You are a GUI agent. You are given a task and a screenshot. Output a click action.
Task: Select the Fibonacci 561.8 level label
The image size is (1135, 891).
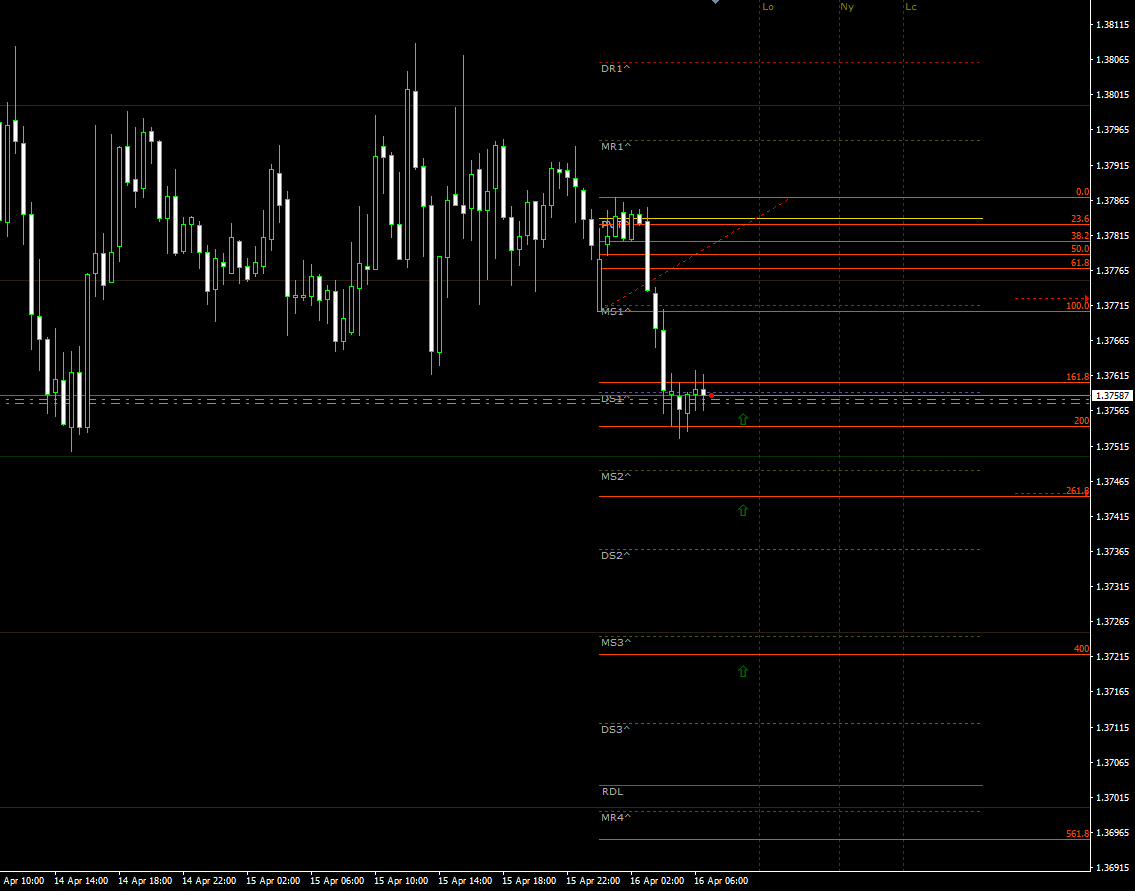(1077, 833)
